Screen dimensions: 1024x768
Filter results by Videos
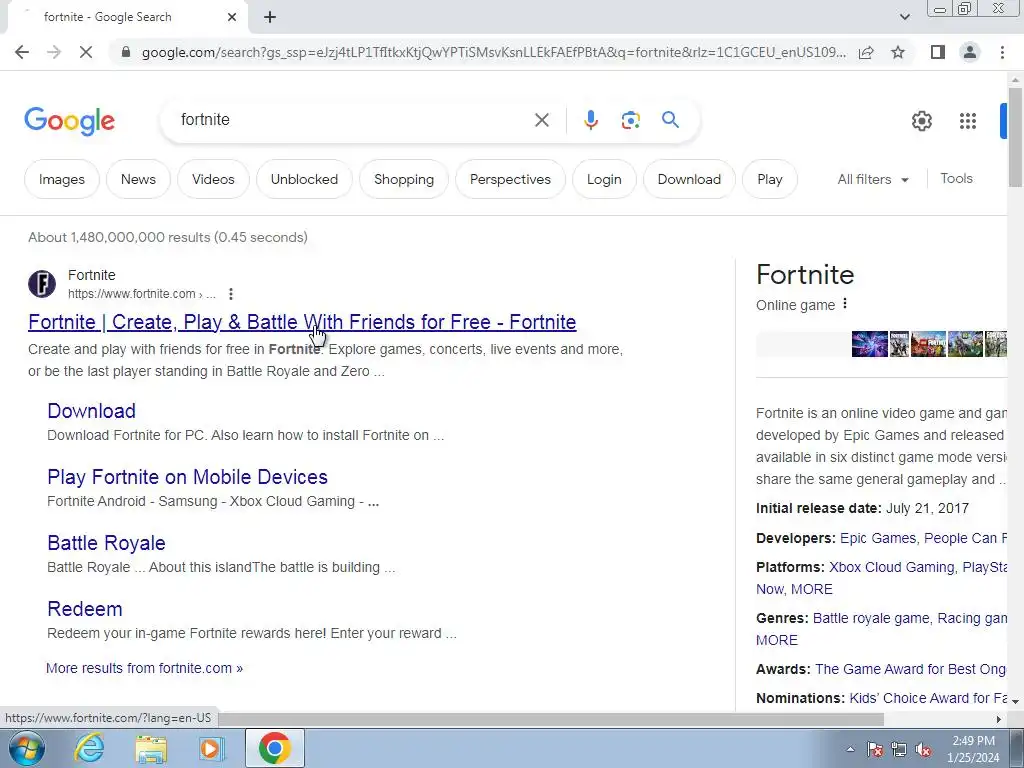click(x=213, y=179)
